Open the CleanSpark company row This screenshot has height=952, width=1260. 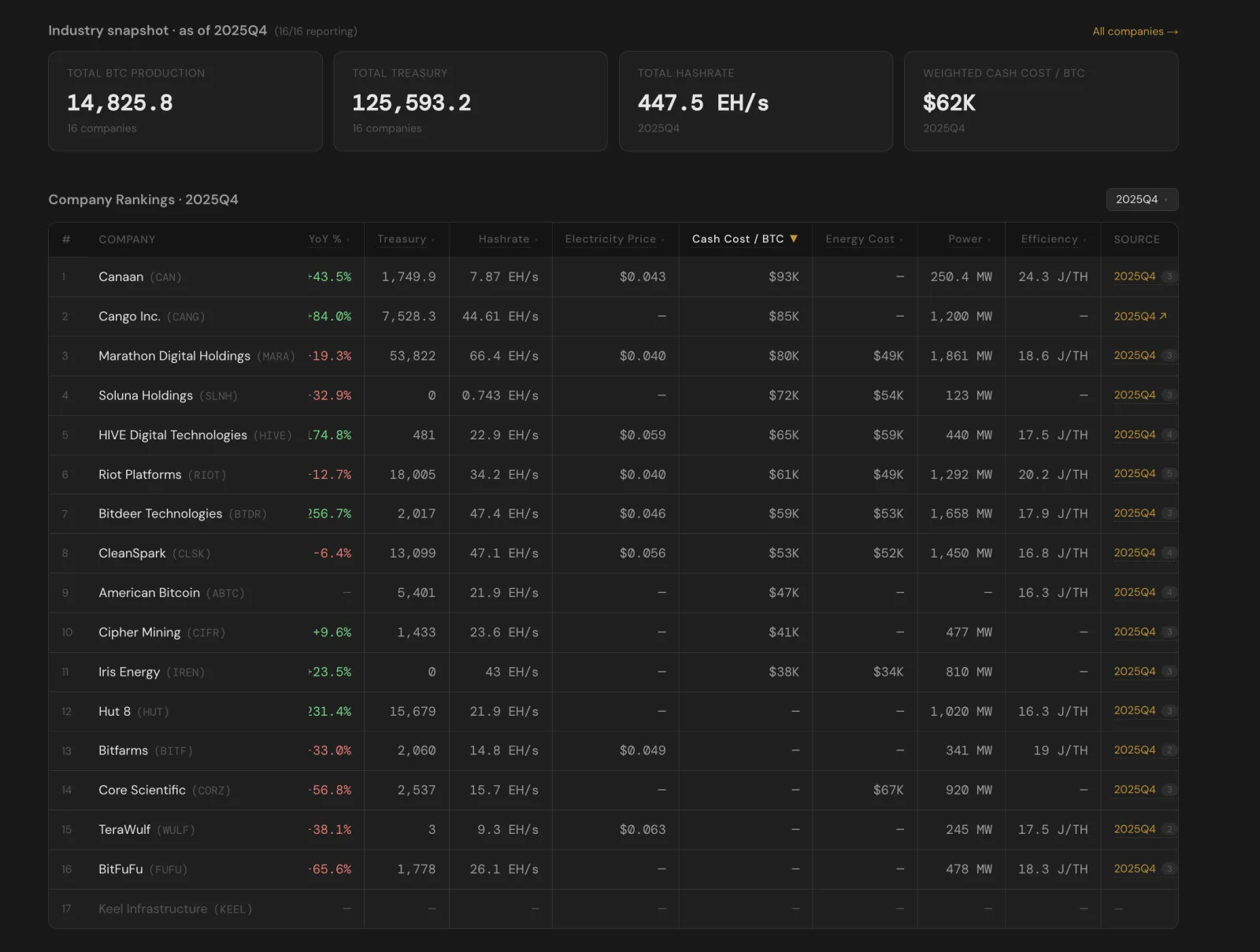613,553
